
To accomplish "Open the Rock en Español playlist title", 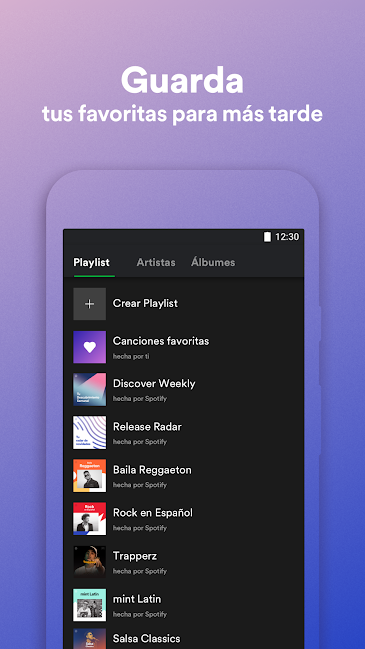I will point(153,513).
